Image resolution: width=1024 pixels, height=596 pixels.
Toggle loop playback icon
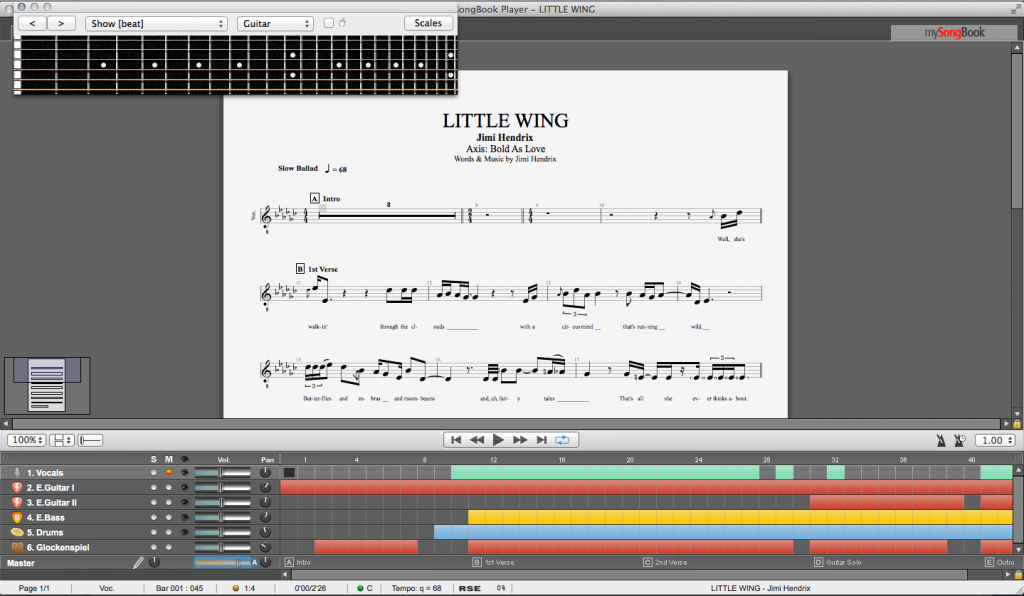point(562,440)
